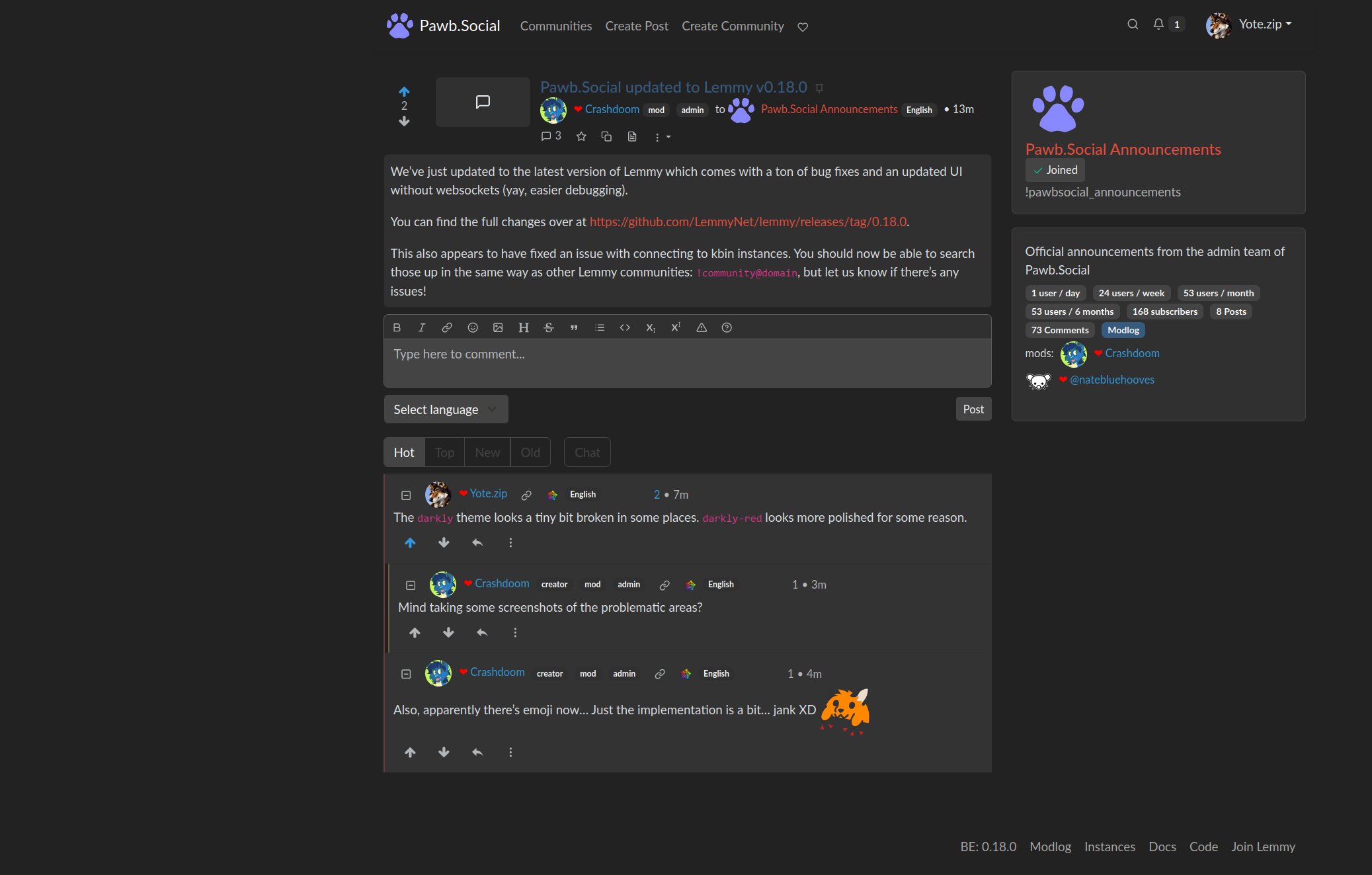Sort comments by New

tap(487, 452)
